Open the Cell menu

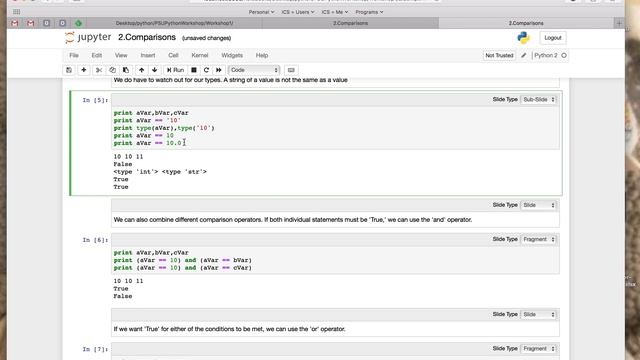coord(173,56)
